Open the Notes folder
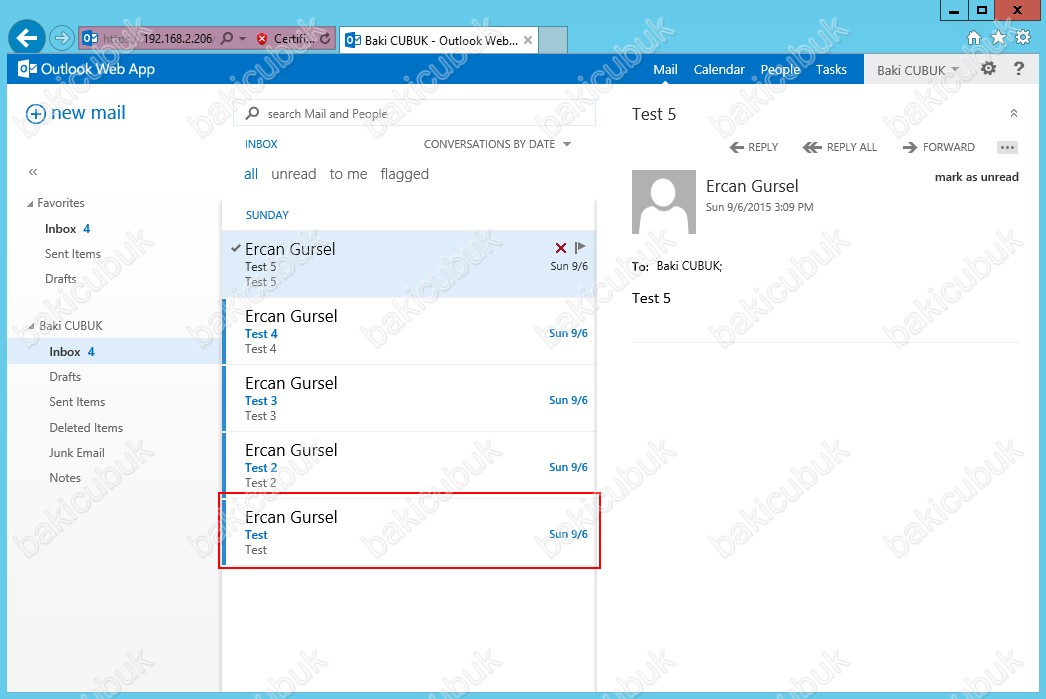 [65, 478]
